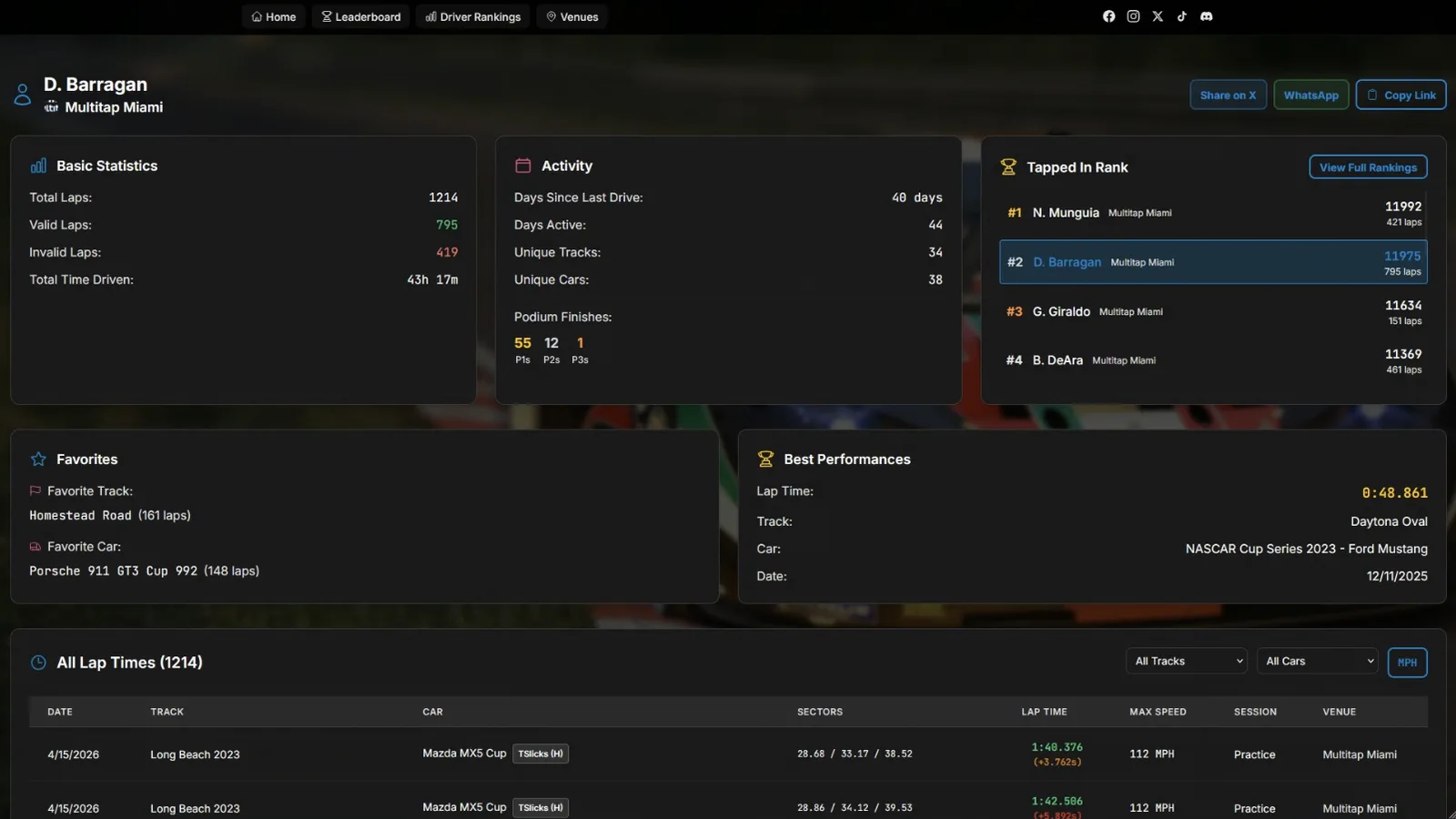This screenshot has width=1456, height=819.
Task: Open the Discord social icon
Action: coord(1207,16)
